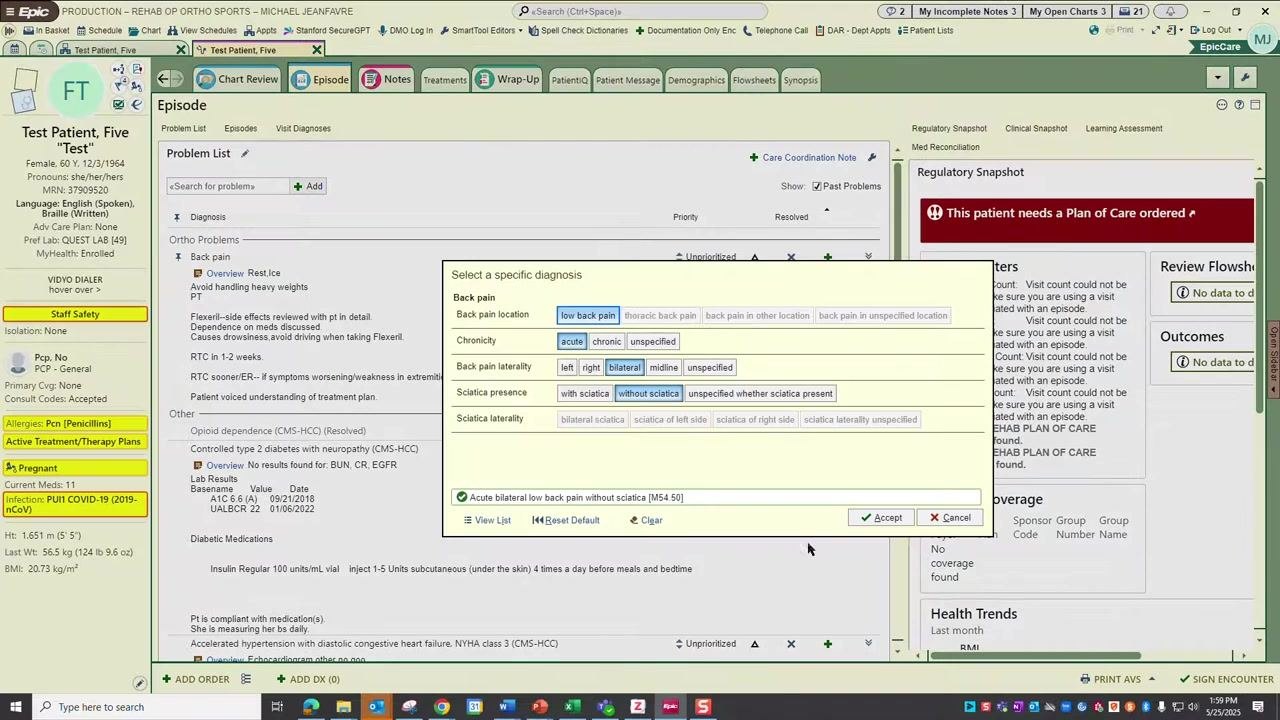
Task: Cancel the diagnosis selection dialog
Action: [x=949, y=518]
